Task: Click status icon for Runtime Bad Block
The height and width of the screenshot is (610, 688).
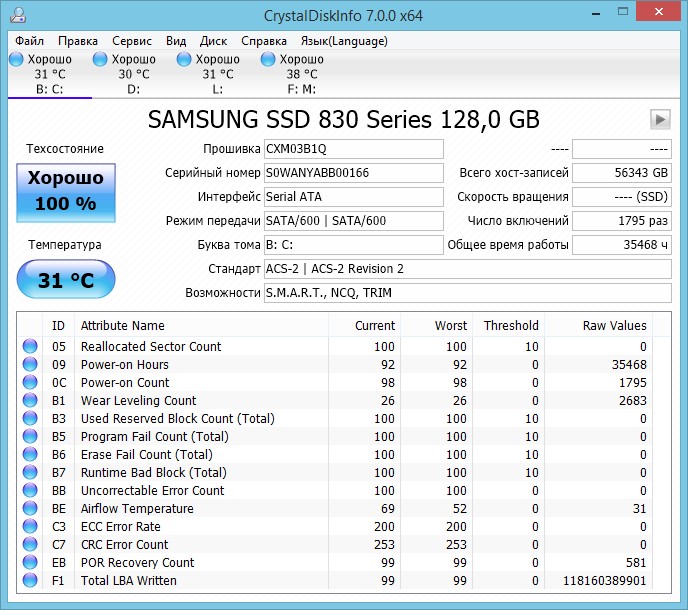Action: pyautogui.click(x=30, y=472)
